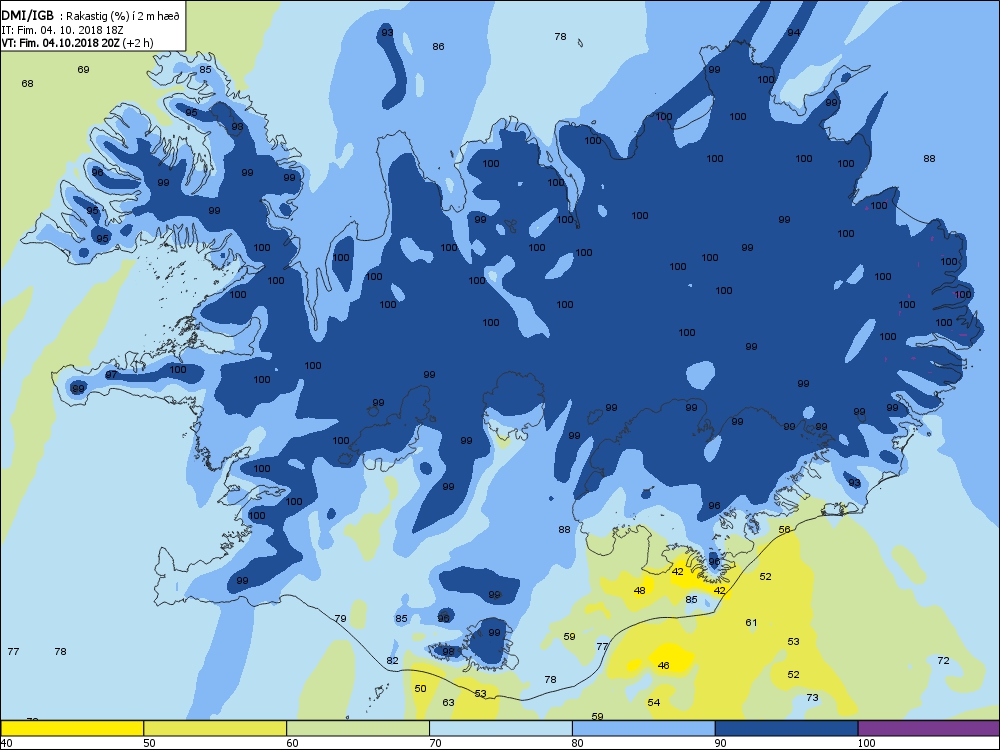The width and height of the screenshot is (1000, 750).
Task: Click the humidity value '63'
Action: (448, 703)
